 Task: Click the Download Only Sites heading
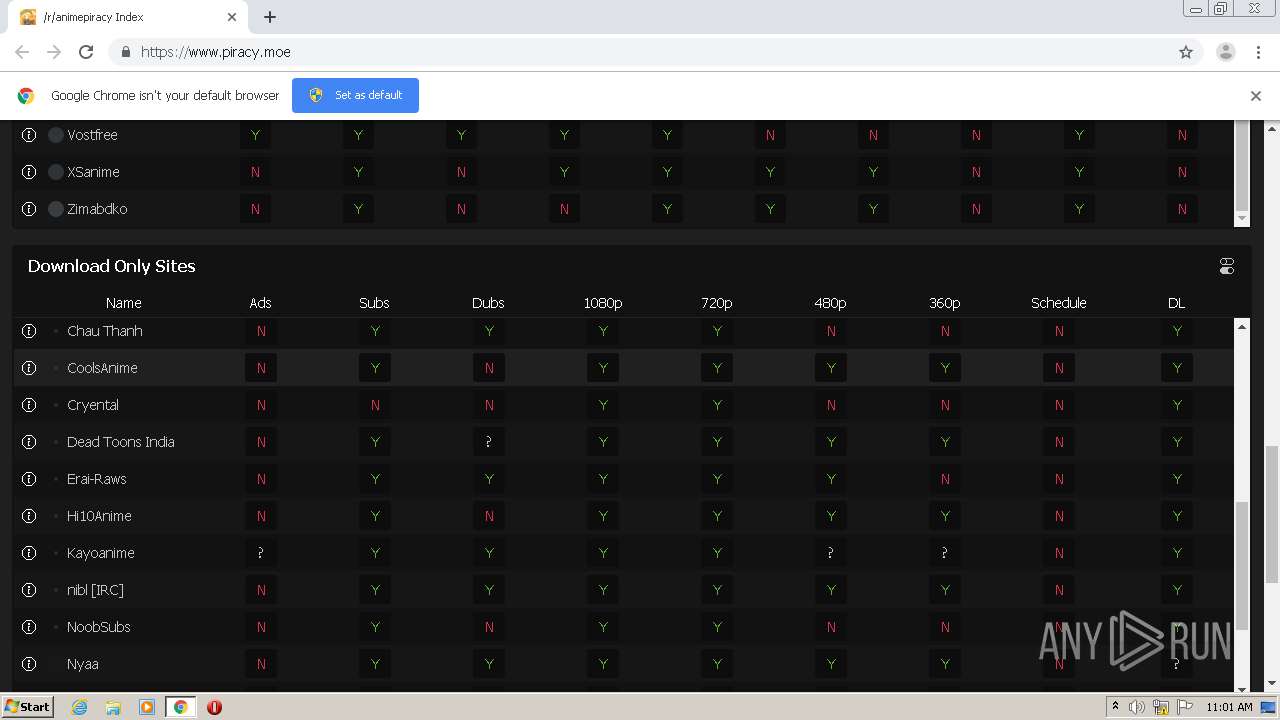(x=112, y=266)
